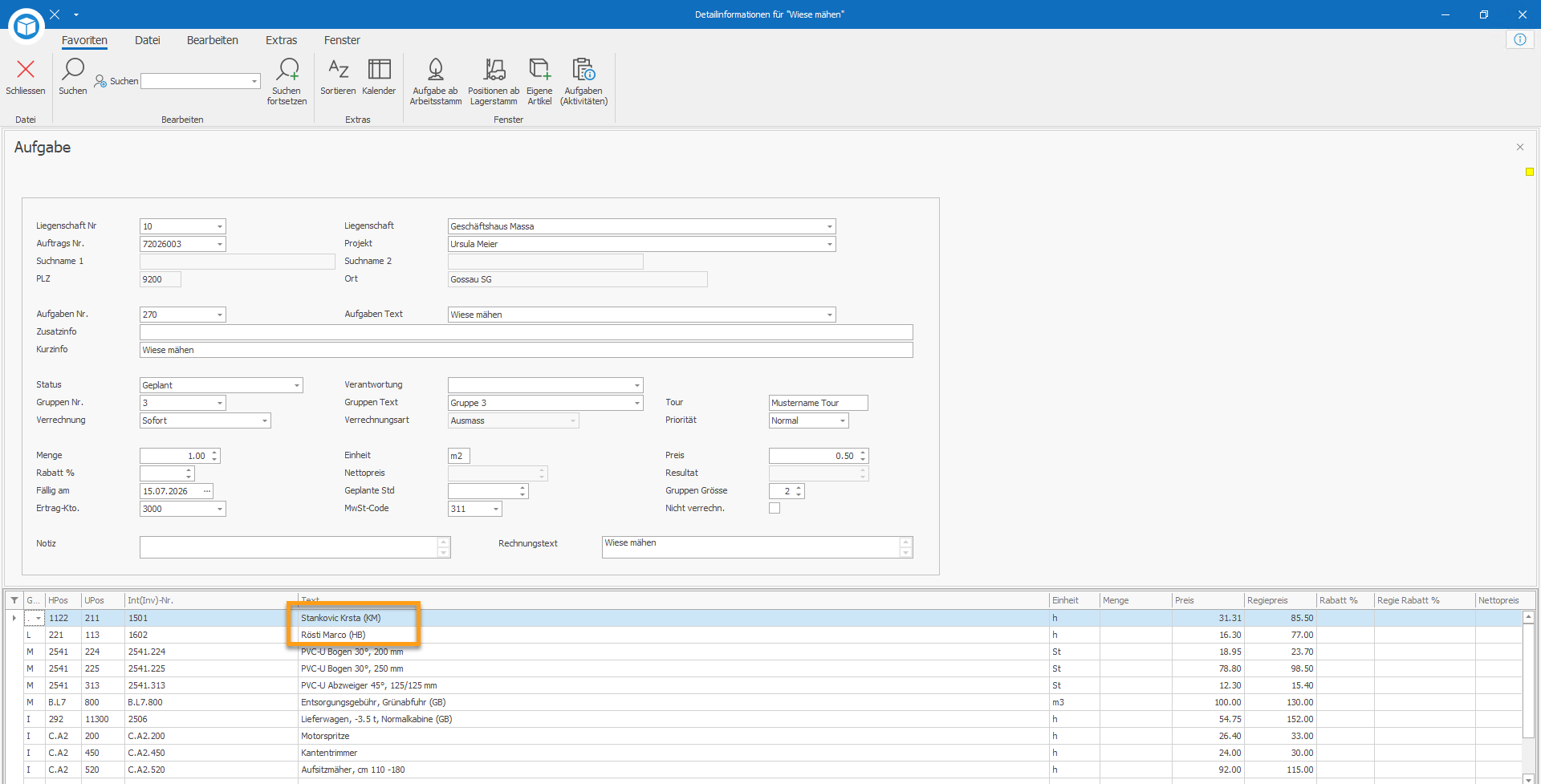Image resolution: width=1541 pixels, height=784 pixels.
Task: Click the Zusatzinfo input field
Action: [527, 332]
